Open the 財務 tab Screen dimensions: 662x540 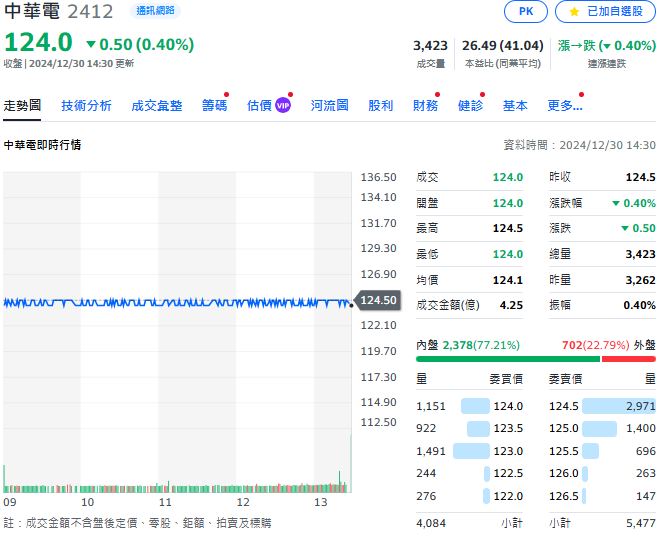pyautogui.click(x=426, y=106)
